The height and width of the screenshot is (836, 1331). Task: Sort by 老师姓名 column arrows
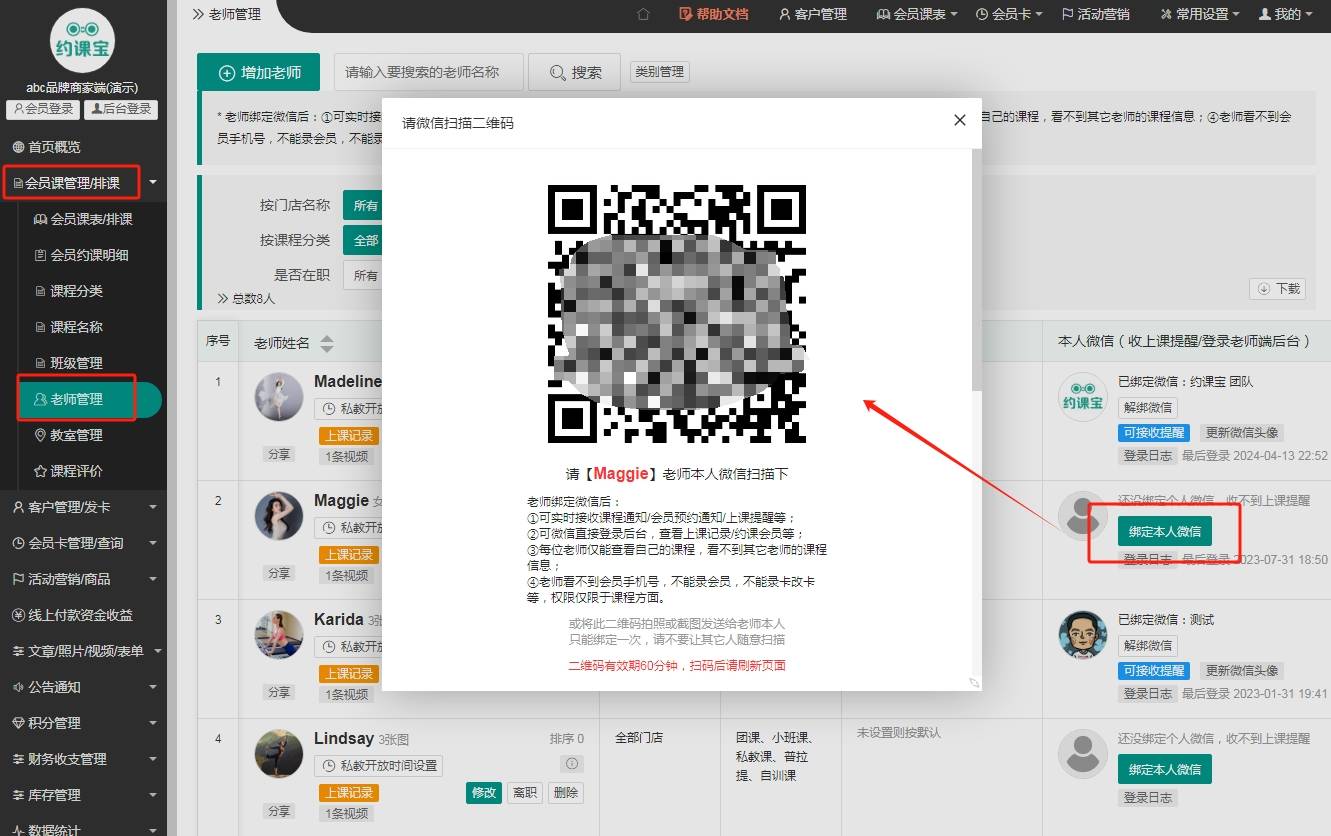click(327, 344)
